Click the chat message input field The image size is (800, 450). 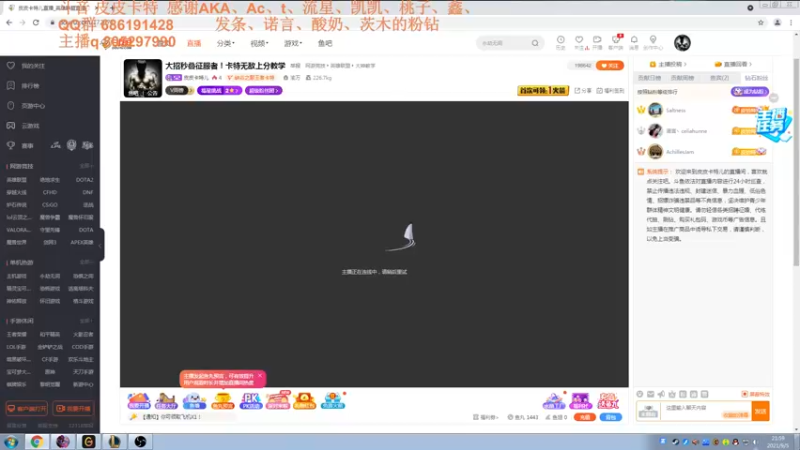pyautogui.click(x=706, y=411)
